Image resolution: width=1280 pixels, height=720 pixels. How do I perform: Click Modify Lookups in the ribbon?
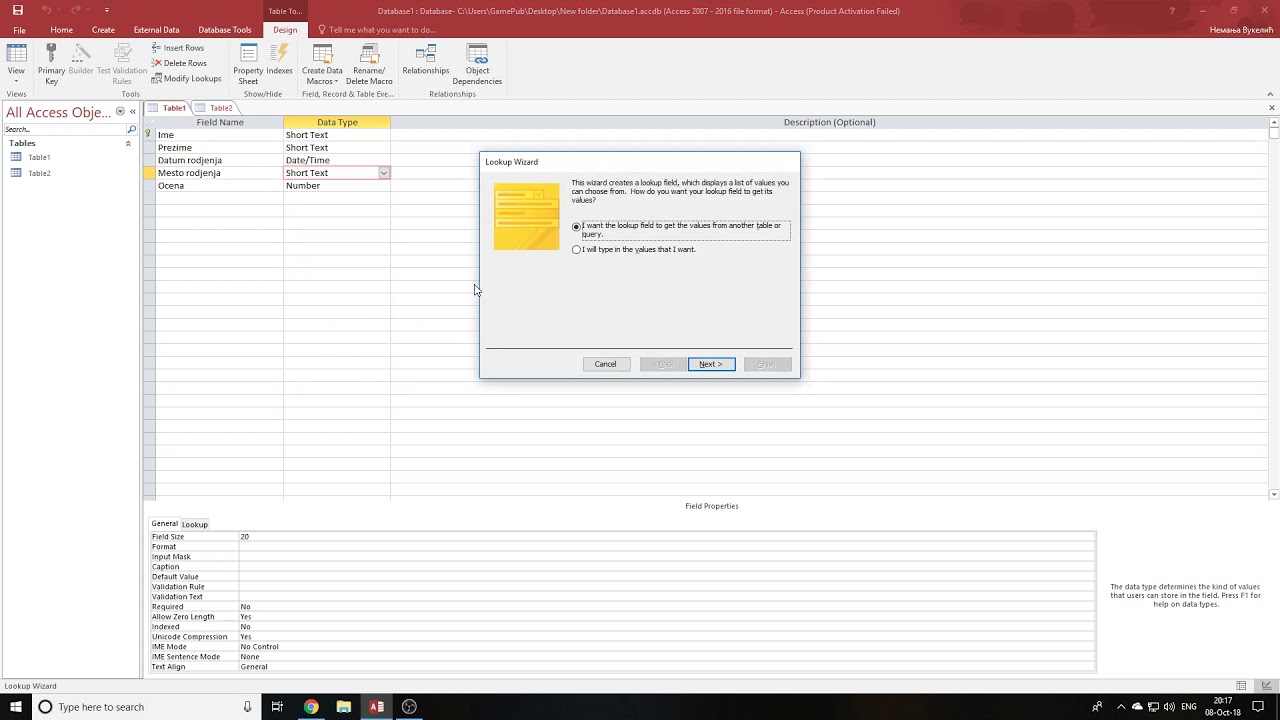tap(186, 78)
